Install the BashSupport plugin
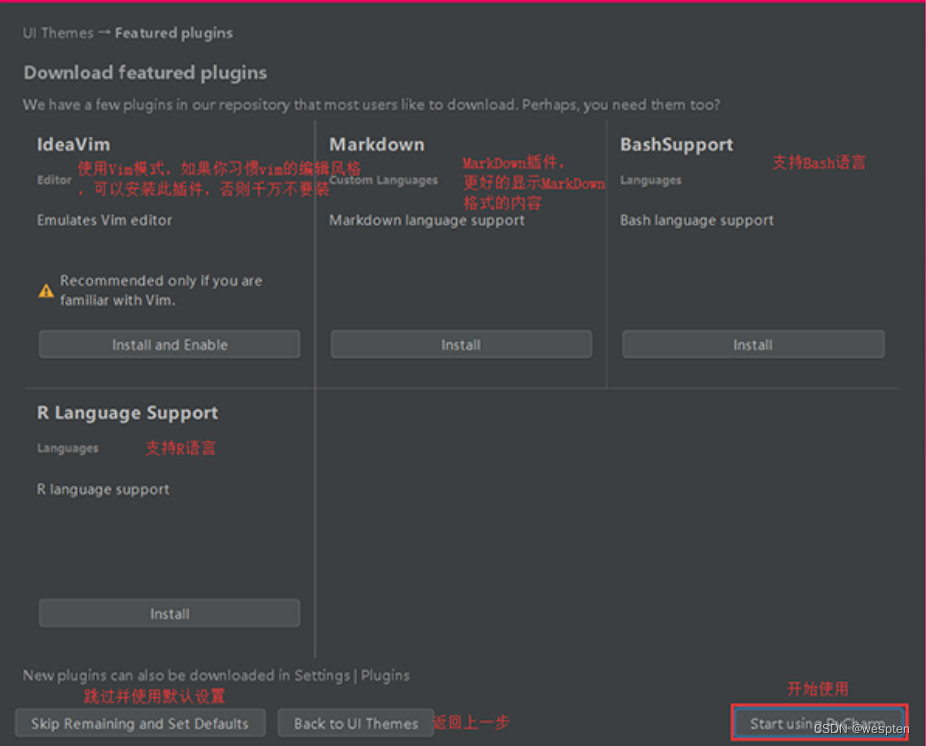The image size is (926, 746). click(753, 344)
